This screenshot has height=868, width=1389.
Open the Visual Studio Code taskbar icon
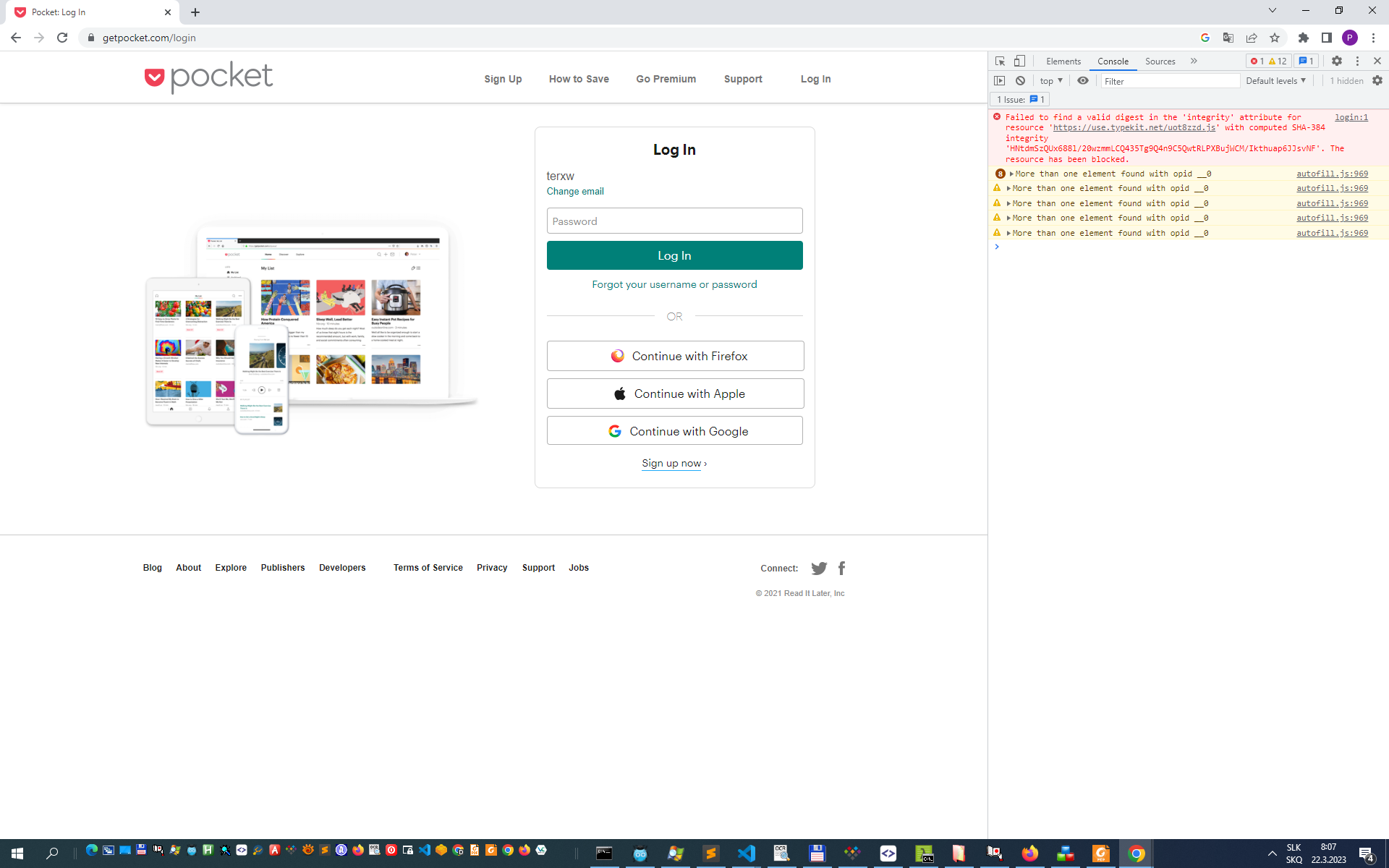click(x=747, y=854)
